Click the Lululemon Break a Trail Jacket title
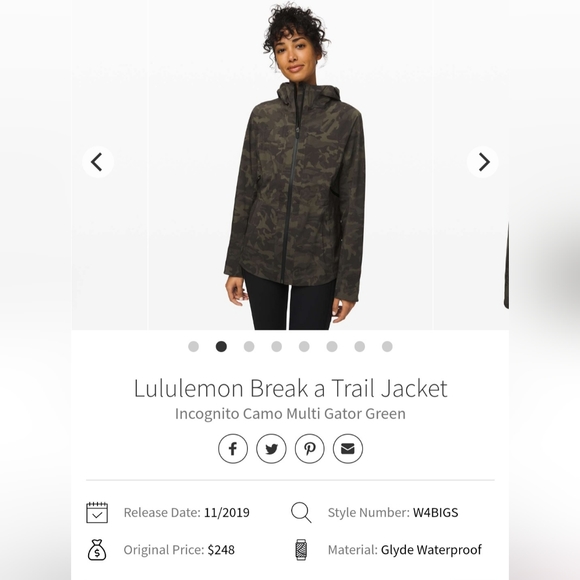The height and width of the screenshot is (580, 580). 290,388
